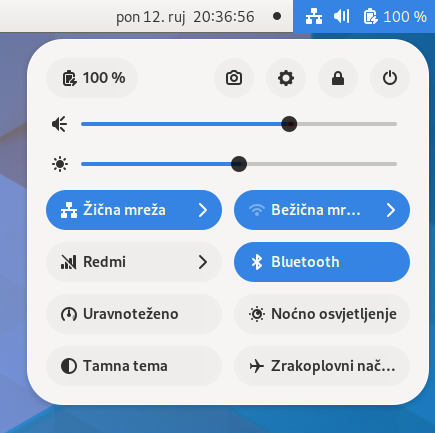Open the power off menu
The height and width of the screenshot is (433, 435).
click(x=390, y=78)
